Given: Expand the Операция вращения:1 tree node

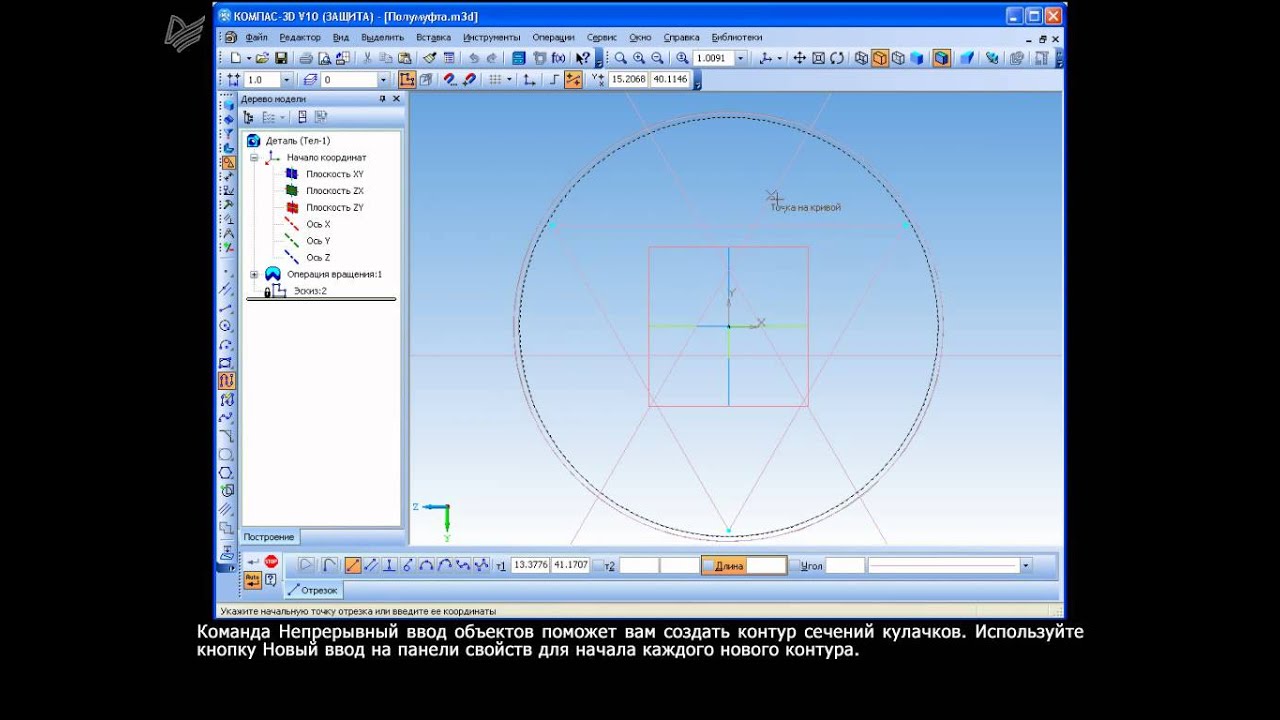Looking at the screenshot, I should tap(254, 274).
